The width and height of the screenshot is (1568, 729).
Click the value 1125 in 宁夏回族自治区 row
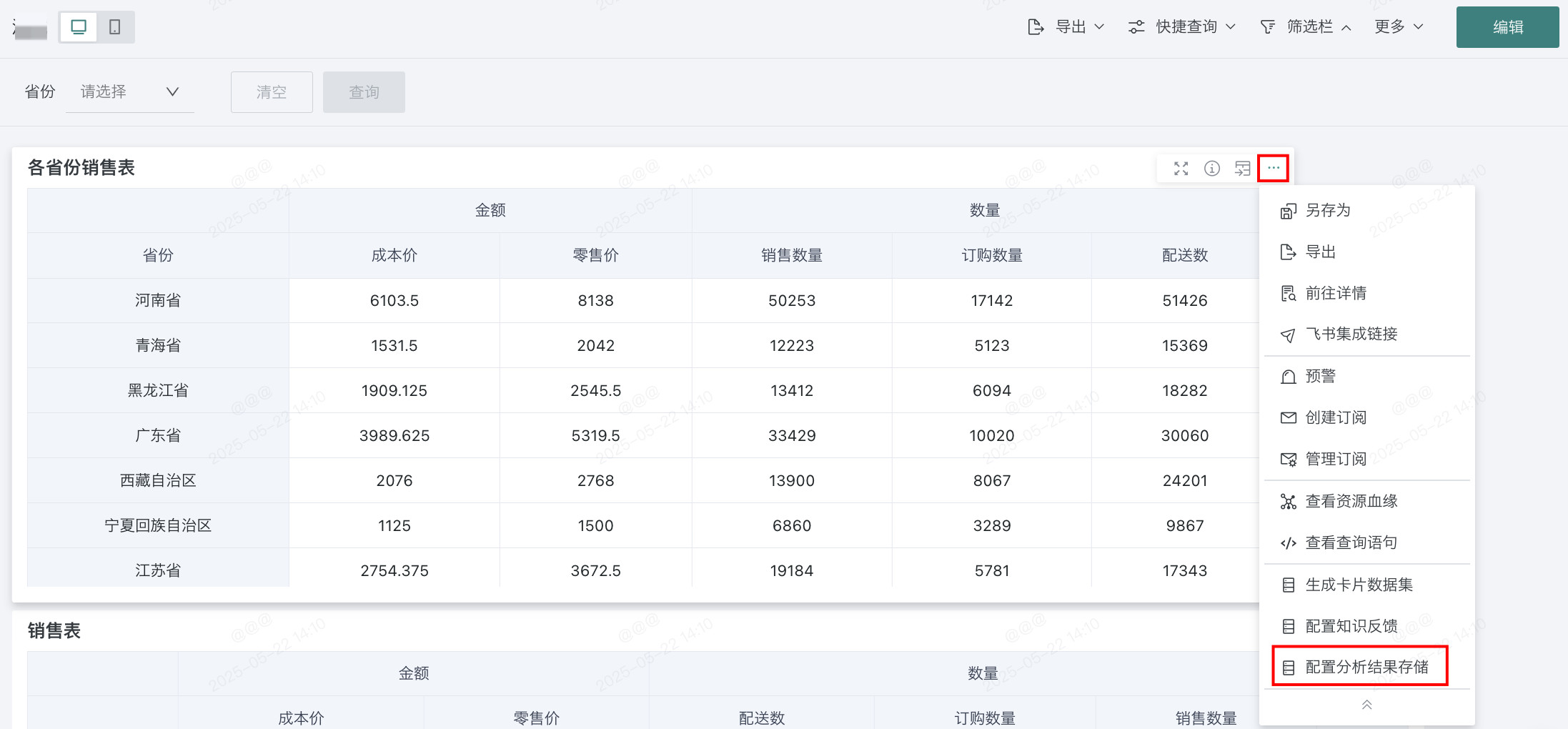(394, 525)
